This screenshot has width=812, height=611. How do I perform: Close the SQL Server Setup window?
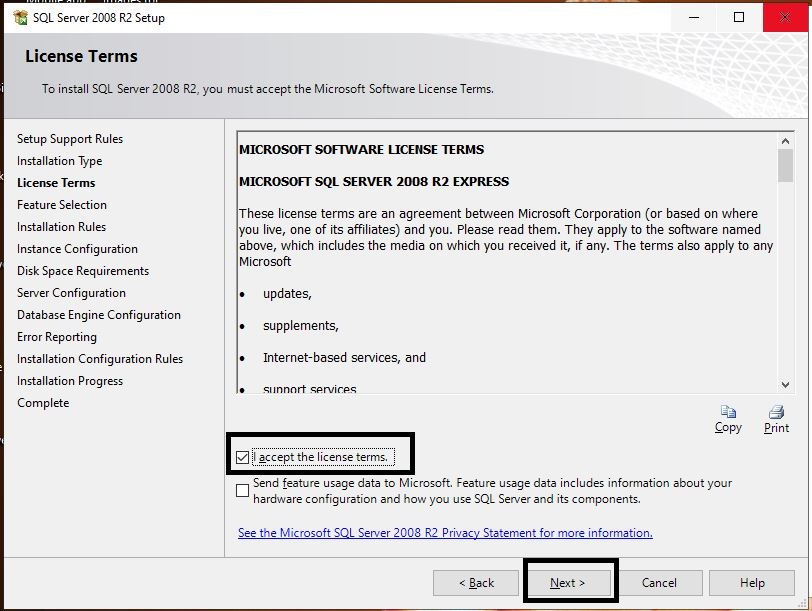coord(786,17)
